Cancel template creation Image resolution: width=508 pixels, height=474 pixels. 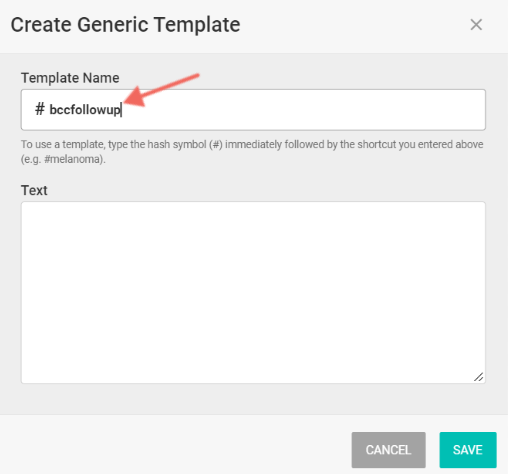point(388,450)
